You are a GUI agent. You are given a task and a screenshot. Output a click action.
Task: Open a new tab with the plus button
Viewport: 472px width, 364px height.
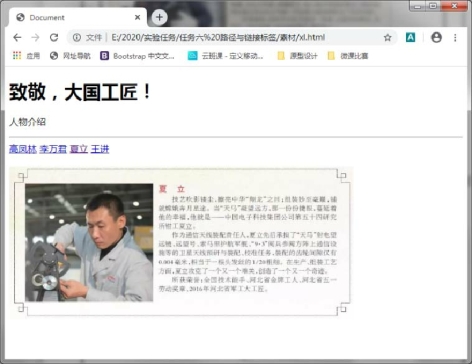[x=159, y=17]
